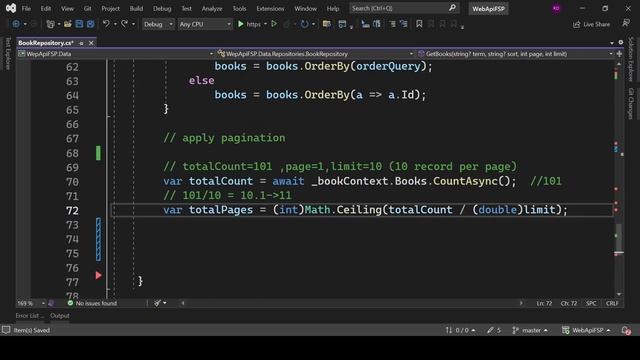640x360 pixels.
Task: Select the BookRepository.cs tab
Action: click(46, 43)
